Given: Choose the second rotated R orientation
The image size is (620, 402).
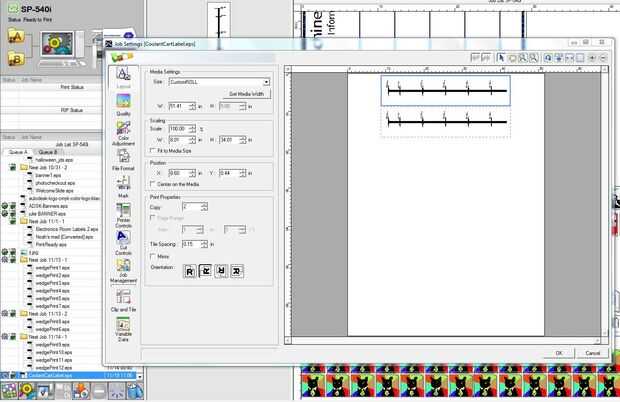Looking at the screenshot, I should tap(205, 271).
